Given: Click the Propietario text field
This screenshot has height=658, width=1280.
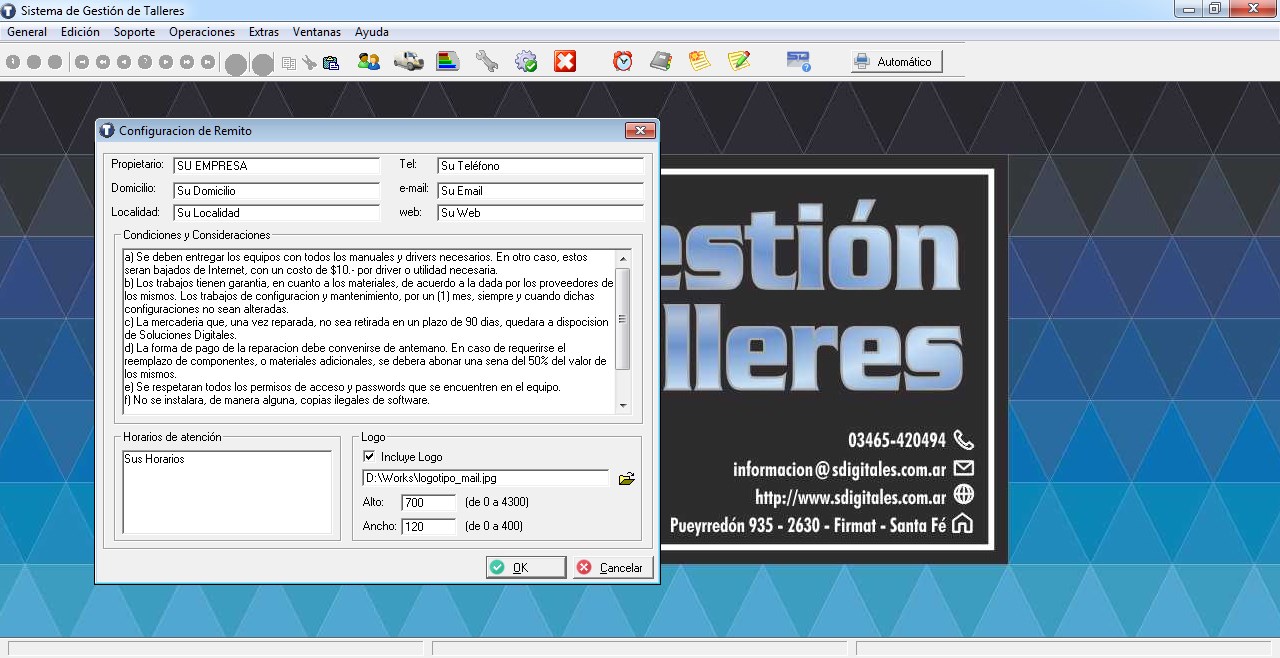Looking at the screenshot, I should click(276, 166).
